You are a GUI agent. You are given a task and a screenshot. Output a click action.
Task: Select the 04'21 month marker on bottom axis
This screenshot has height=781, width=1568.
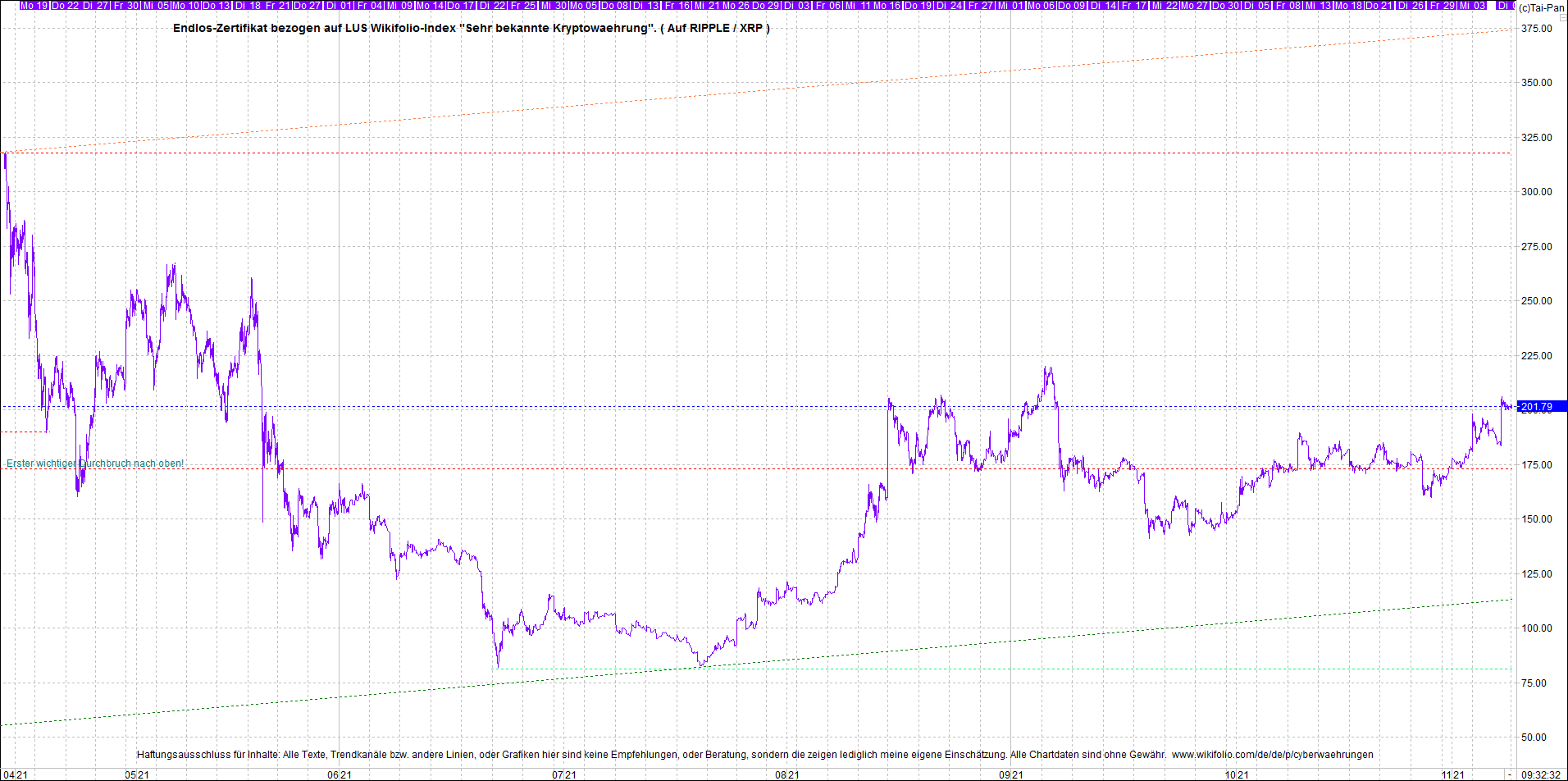[x=15, y=774]
